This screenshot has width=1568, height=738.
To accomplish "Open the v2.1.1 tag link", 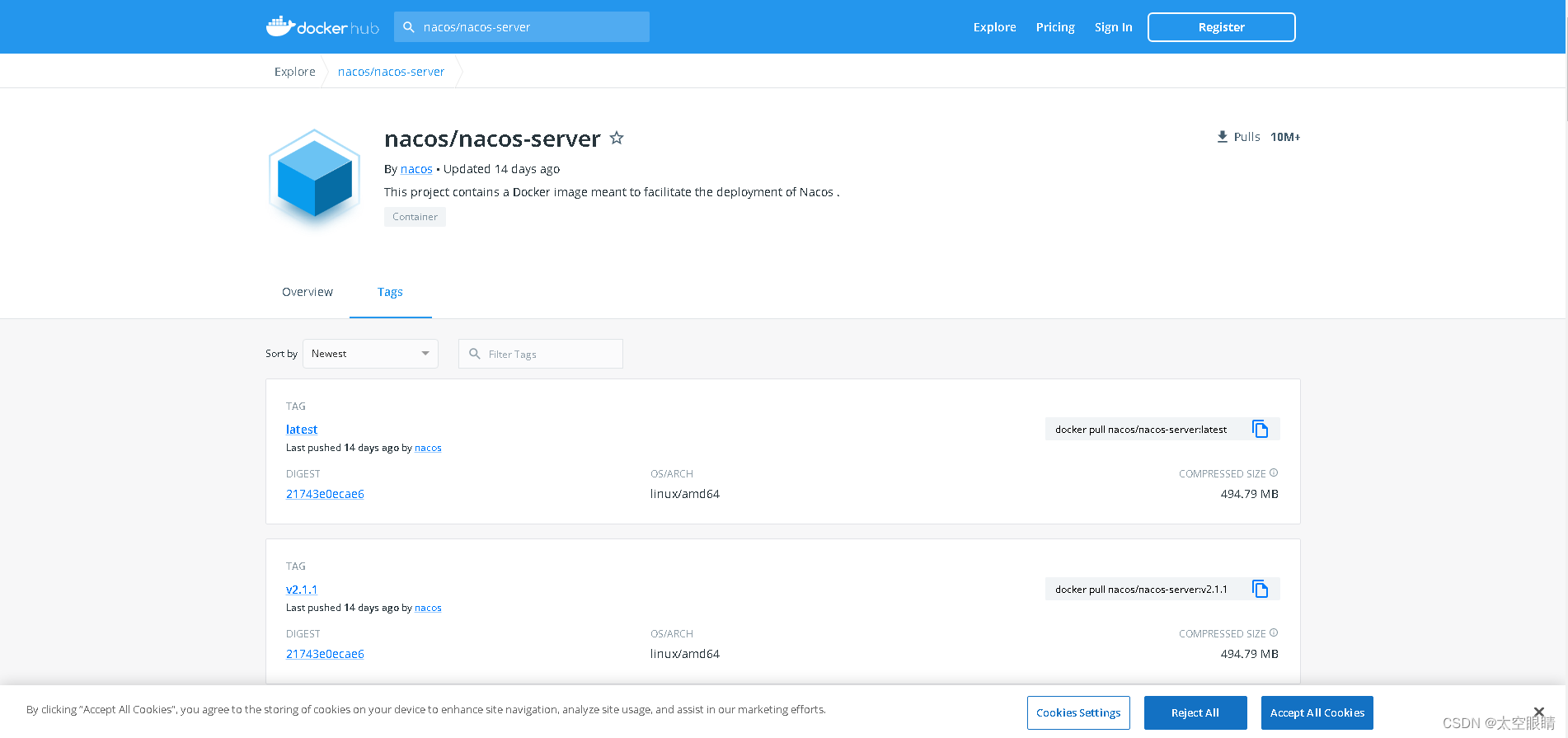I will (302, 590).
